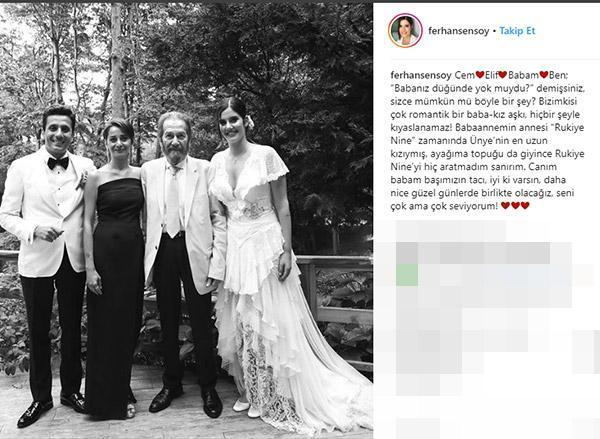The width and height of the screenshot is (600, 439).
Task: Click the caption line "çok ama çok seviyorum!"
Action: (444, 206)
